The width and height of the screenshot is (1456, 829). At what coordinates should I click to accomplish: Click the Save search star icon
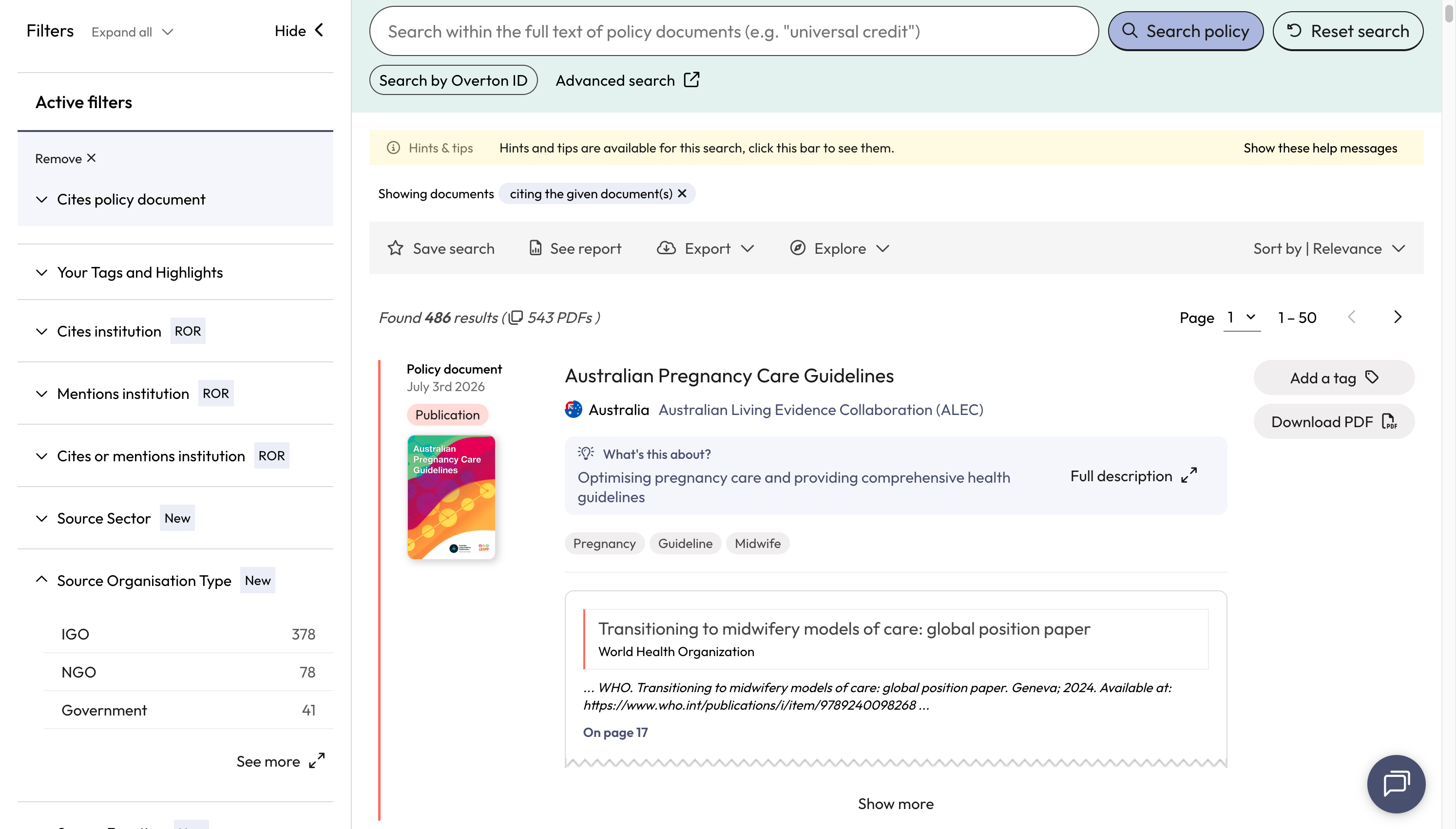[395, 248]
